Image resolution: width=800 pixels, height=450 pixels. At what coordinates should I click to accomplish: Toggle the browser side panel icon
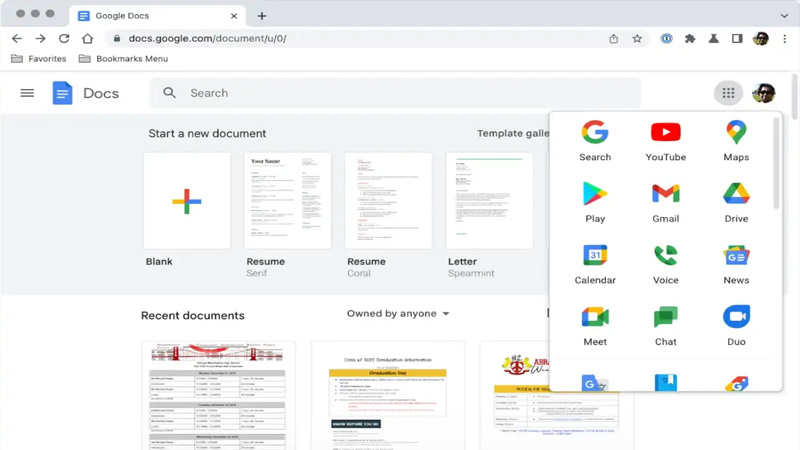[x=737, y=38]
